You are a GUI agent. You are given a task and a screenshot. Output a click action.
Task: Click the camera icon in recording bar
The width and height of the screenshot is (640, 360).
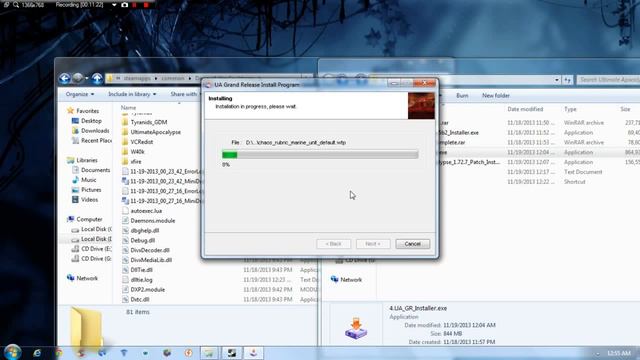tap(124, 5)
